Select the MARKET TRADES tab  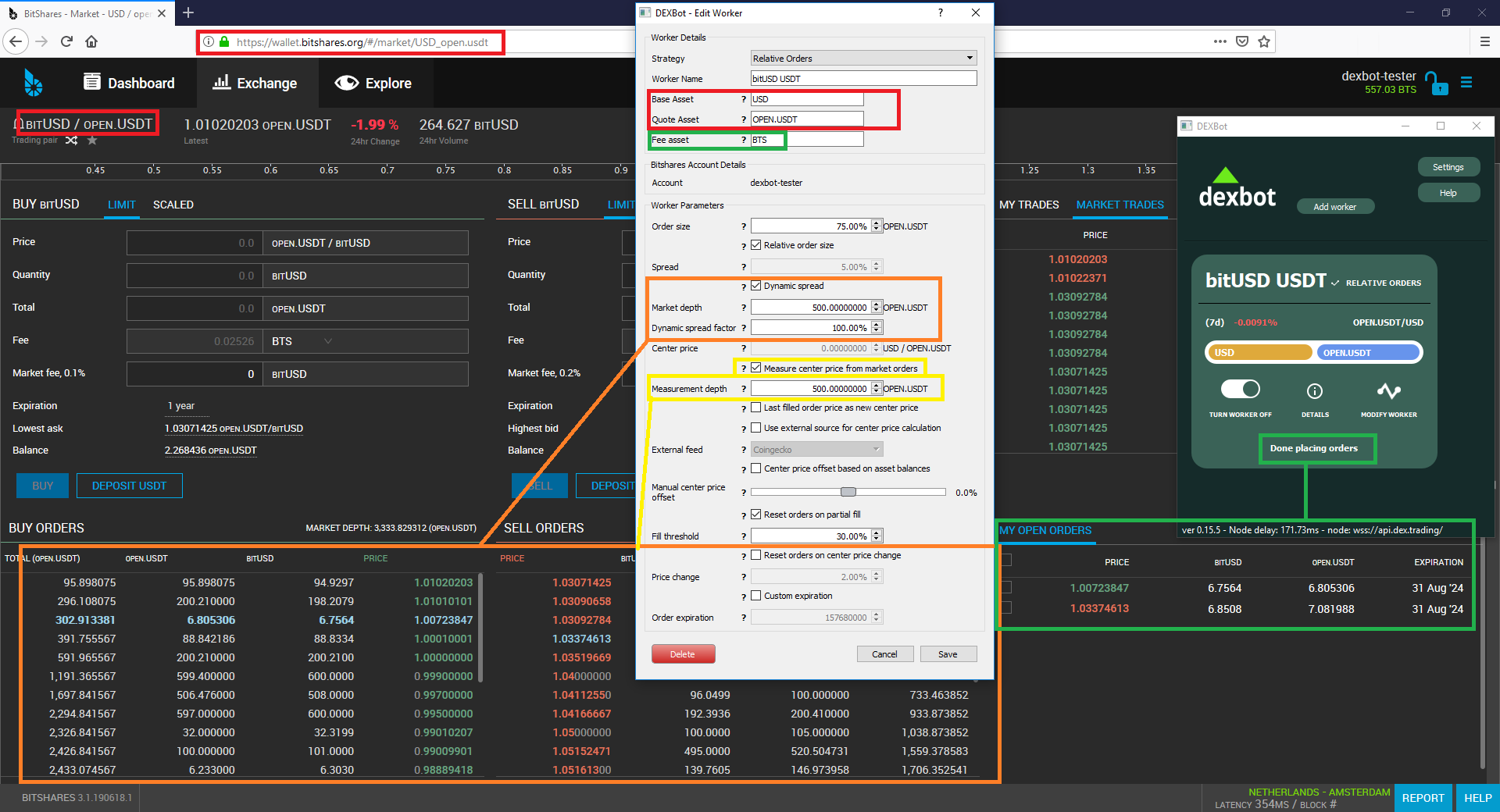[1120, 205]
